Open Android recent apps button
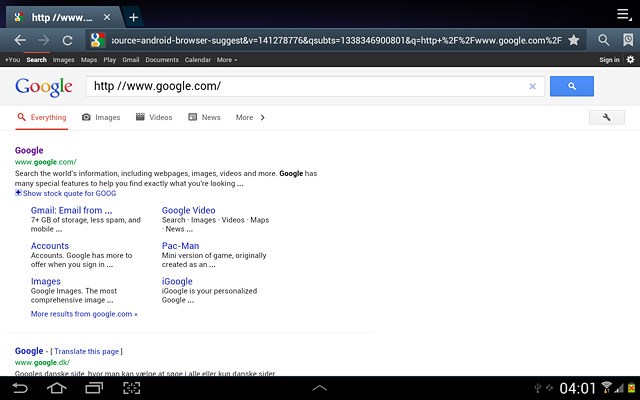 [x=94, y=388]
